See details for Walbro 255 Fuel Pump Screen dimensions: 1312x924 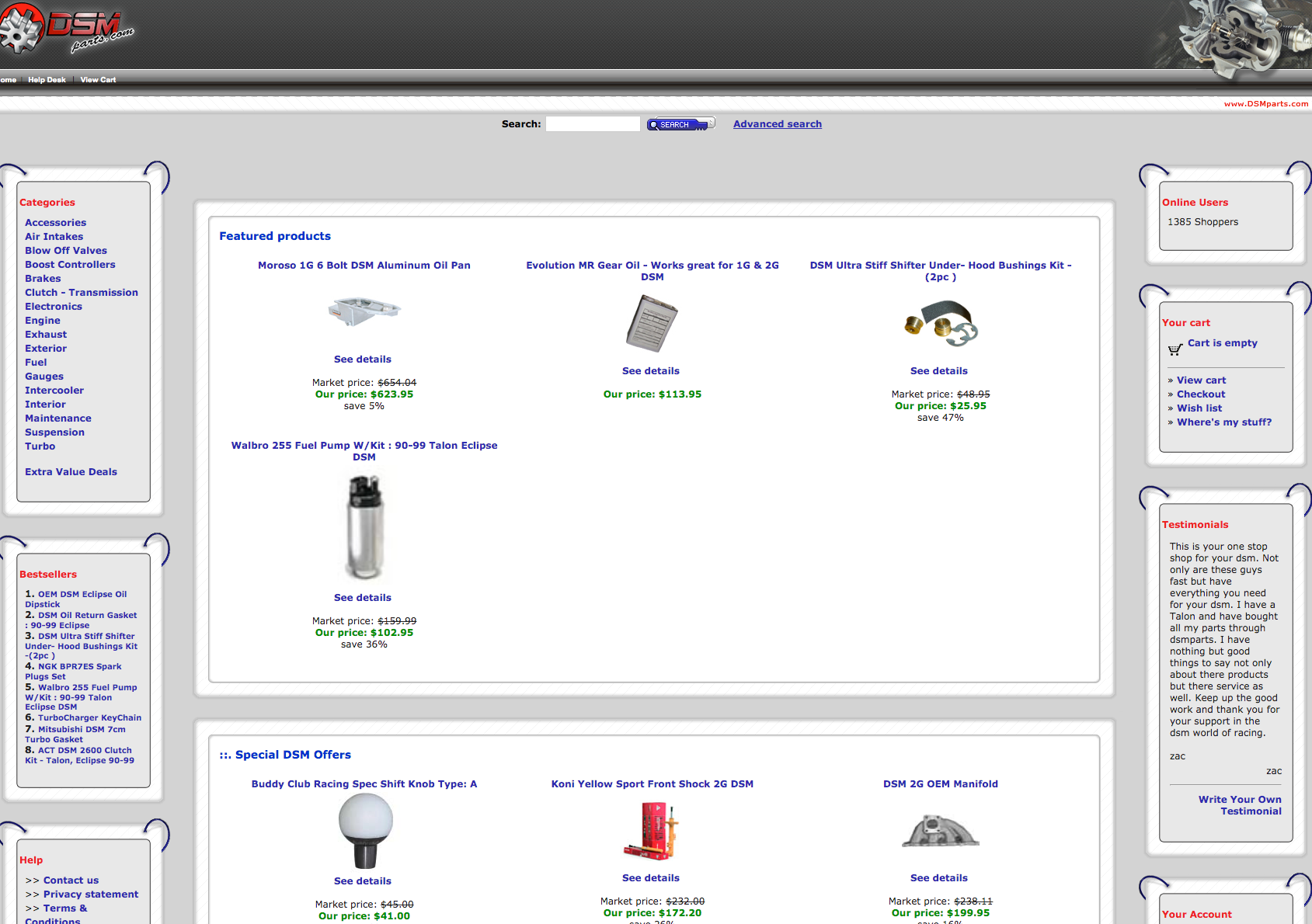coord(363,598)
